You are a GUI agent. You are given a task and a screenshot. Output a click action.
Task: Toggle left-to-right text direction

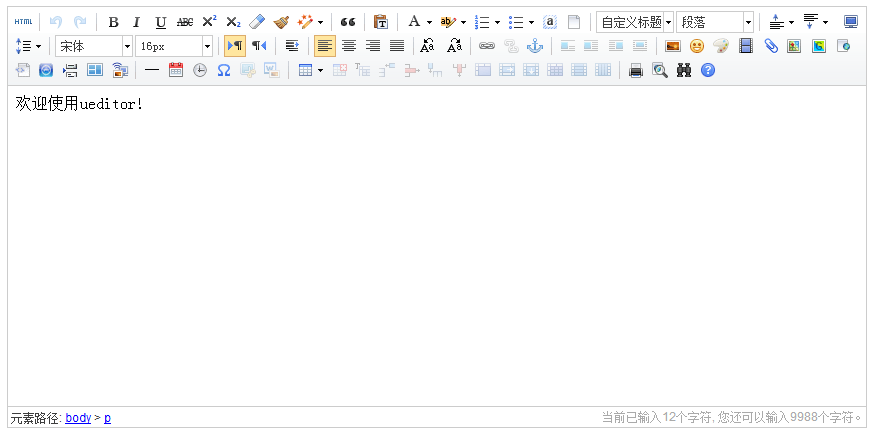click(x=235, y=46)
